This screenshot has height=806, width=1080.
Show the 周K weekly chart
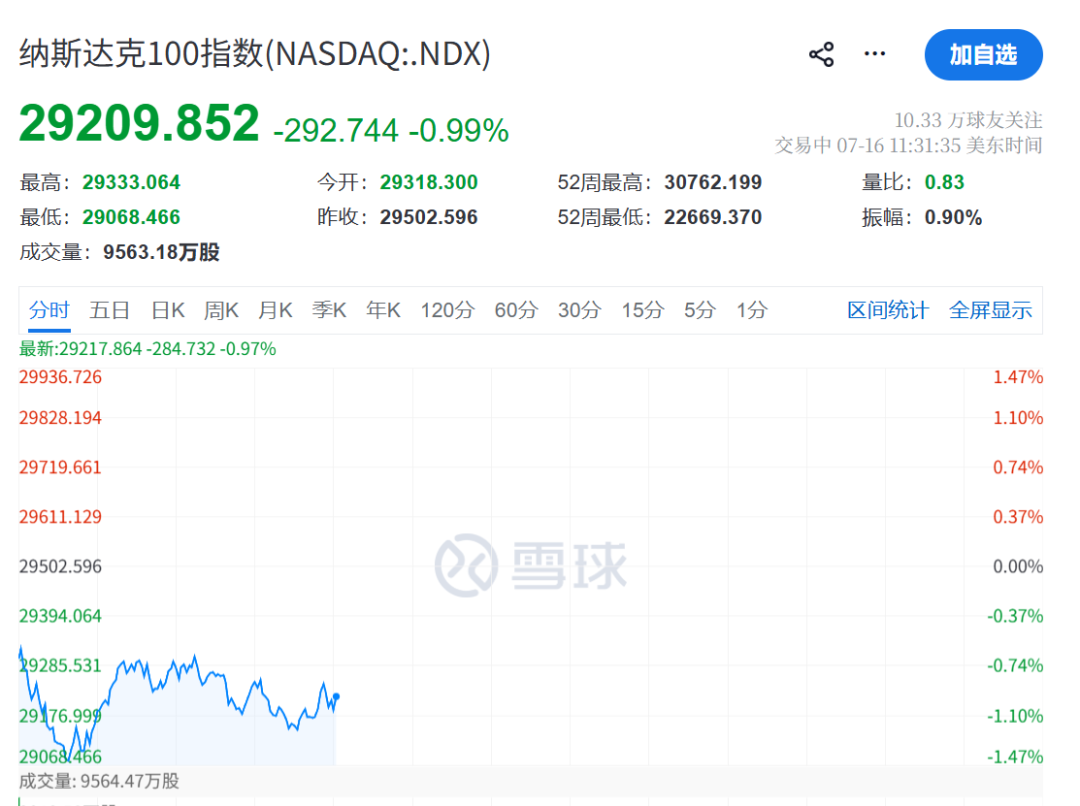coord(221,310)
